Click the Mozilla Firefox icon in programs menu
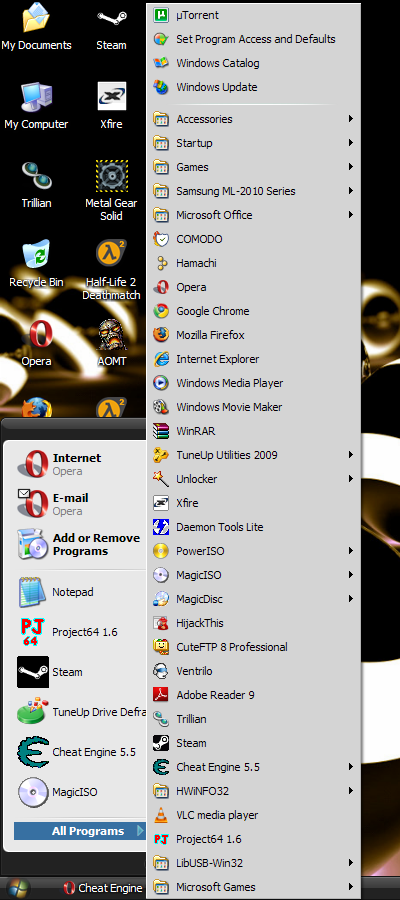The width and height of the screenshot is (400, 900). click(161, 335)
